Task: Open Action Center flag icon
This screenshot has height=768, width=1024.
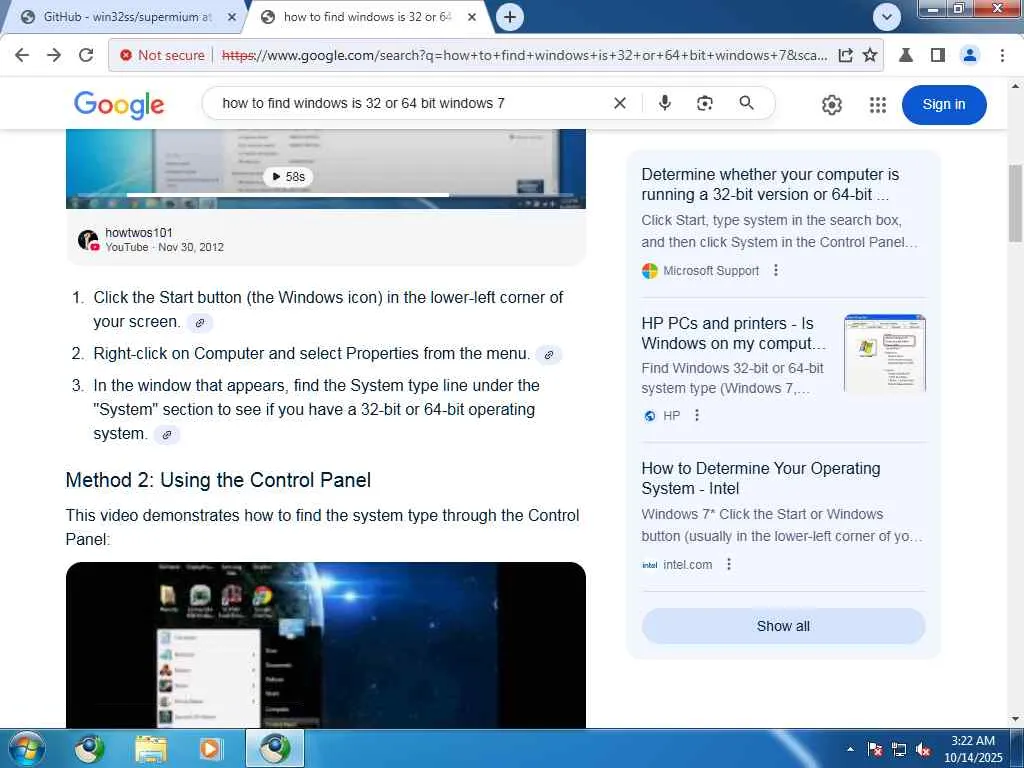Action: 874,749
